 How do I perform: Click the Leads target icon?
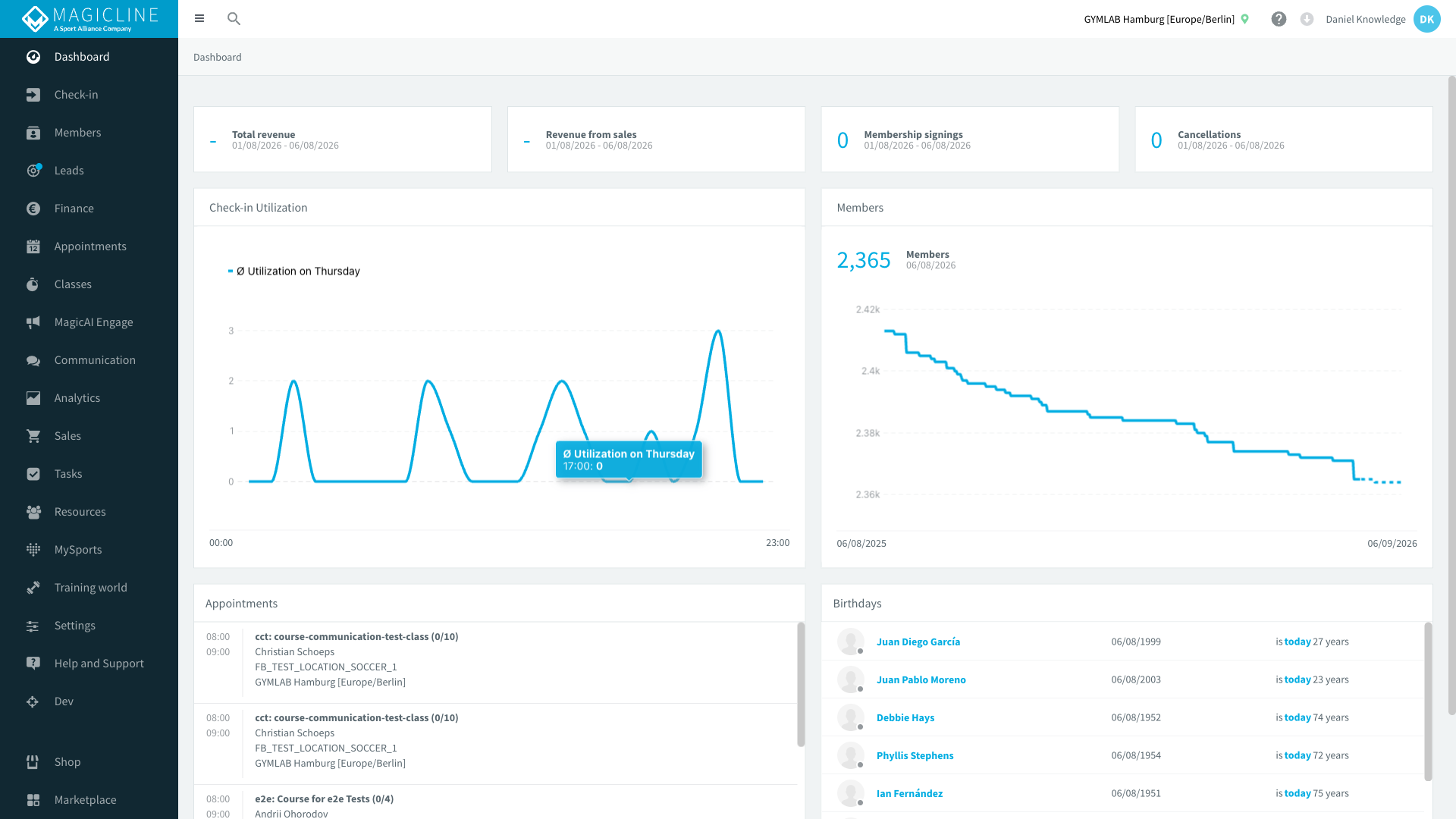[33, 171]
